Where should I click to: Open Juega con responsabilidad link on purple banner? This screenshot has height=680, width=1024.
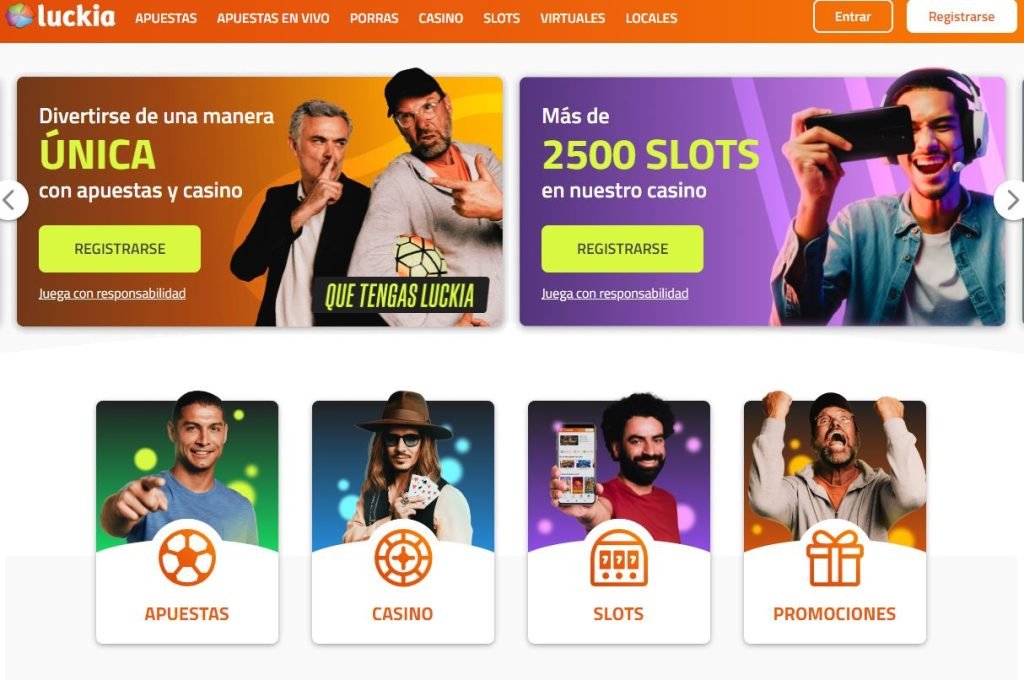tap(615, 293)
